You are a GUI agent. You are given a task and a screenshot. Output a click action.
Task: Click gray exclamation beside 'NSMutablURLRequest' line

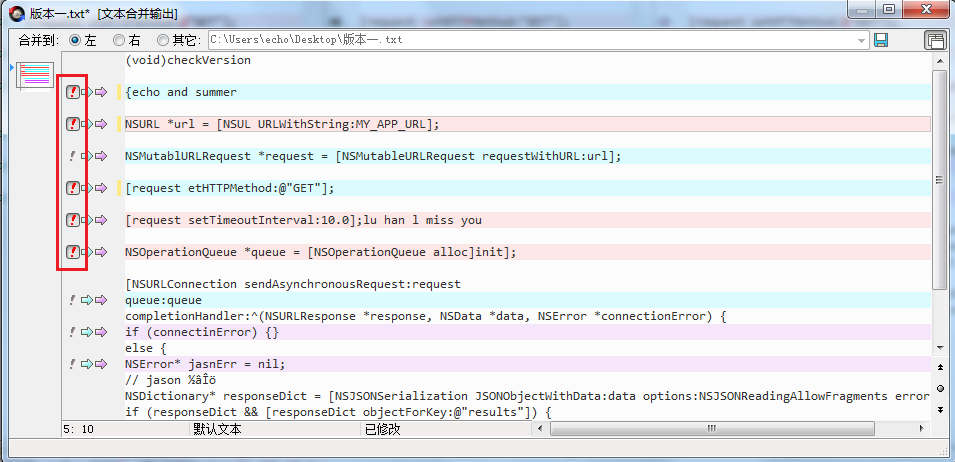tap(72, 156)
